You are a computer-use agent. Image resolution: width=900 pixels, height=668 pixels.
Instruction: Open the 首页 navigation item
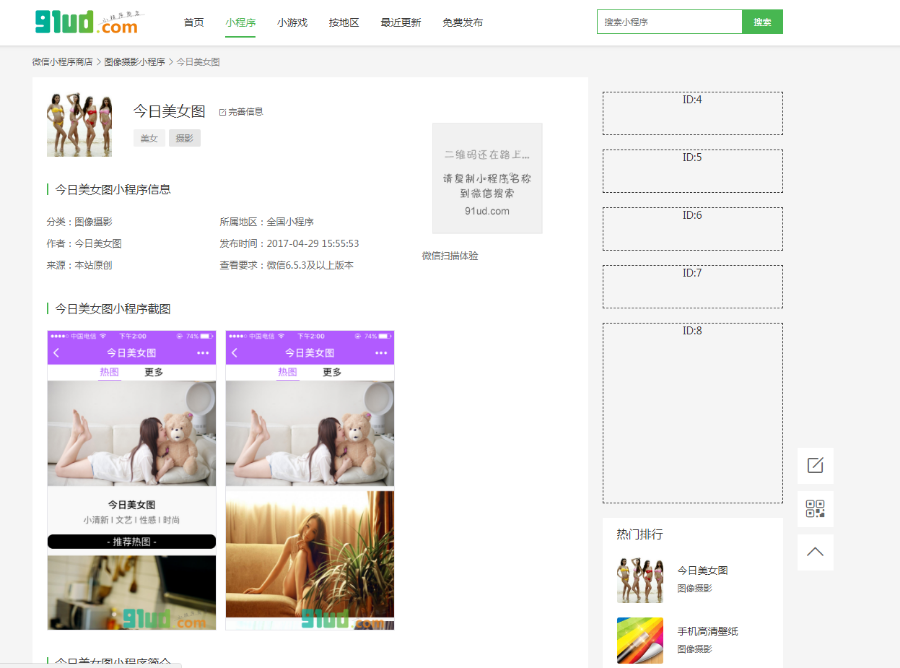point(194,22)
